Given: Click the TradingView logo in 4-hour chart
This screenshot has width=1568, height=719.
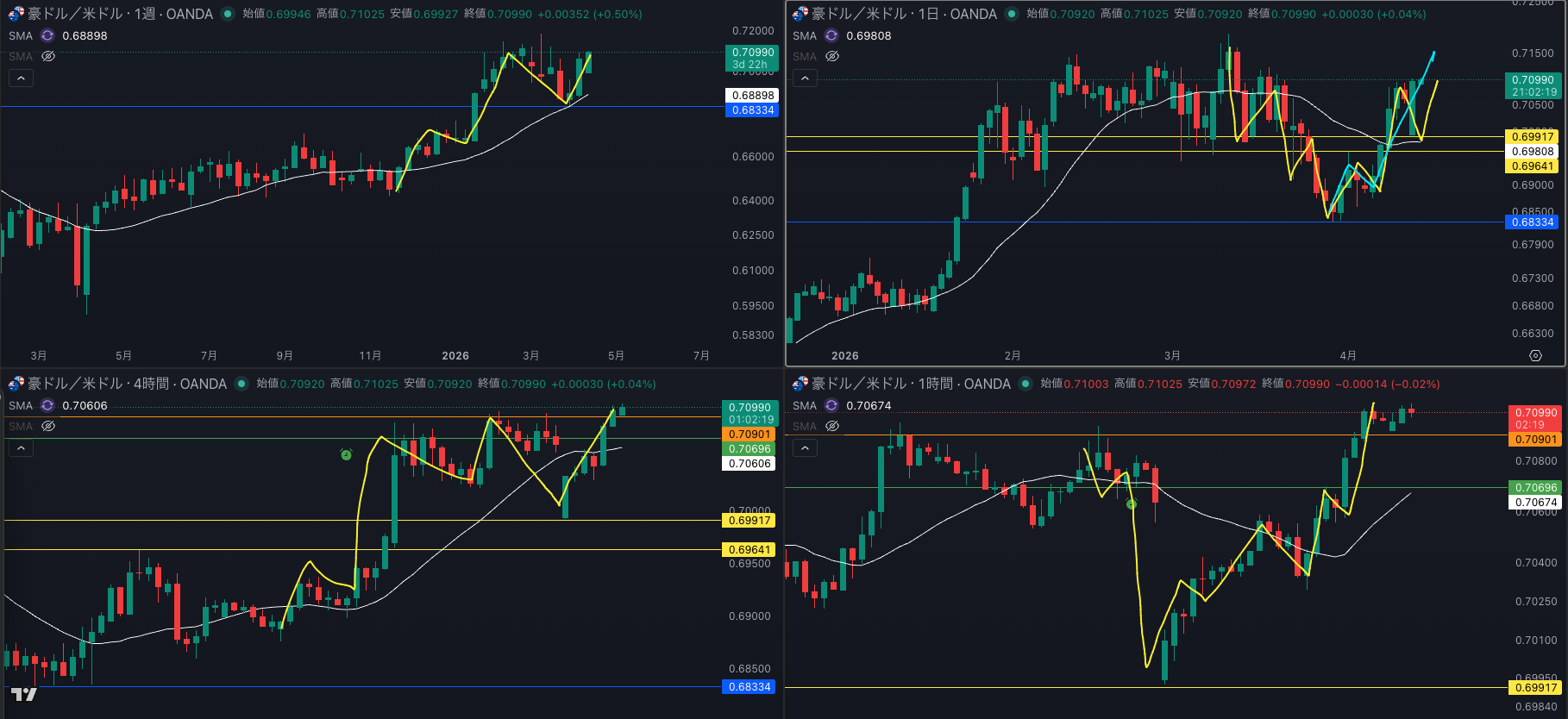Looking at the screenshot, I should pos(23,694).
